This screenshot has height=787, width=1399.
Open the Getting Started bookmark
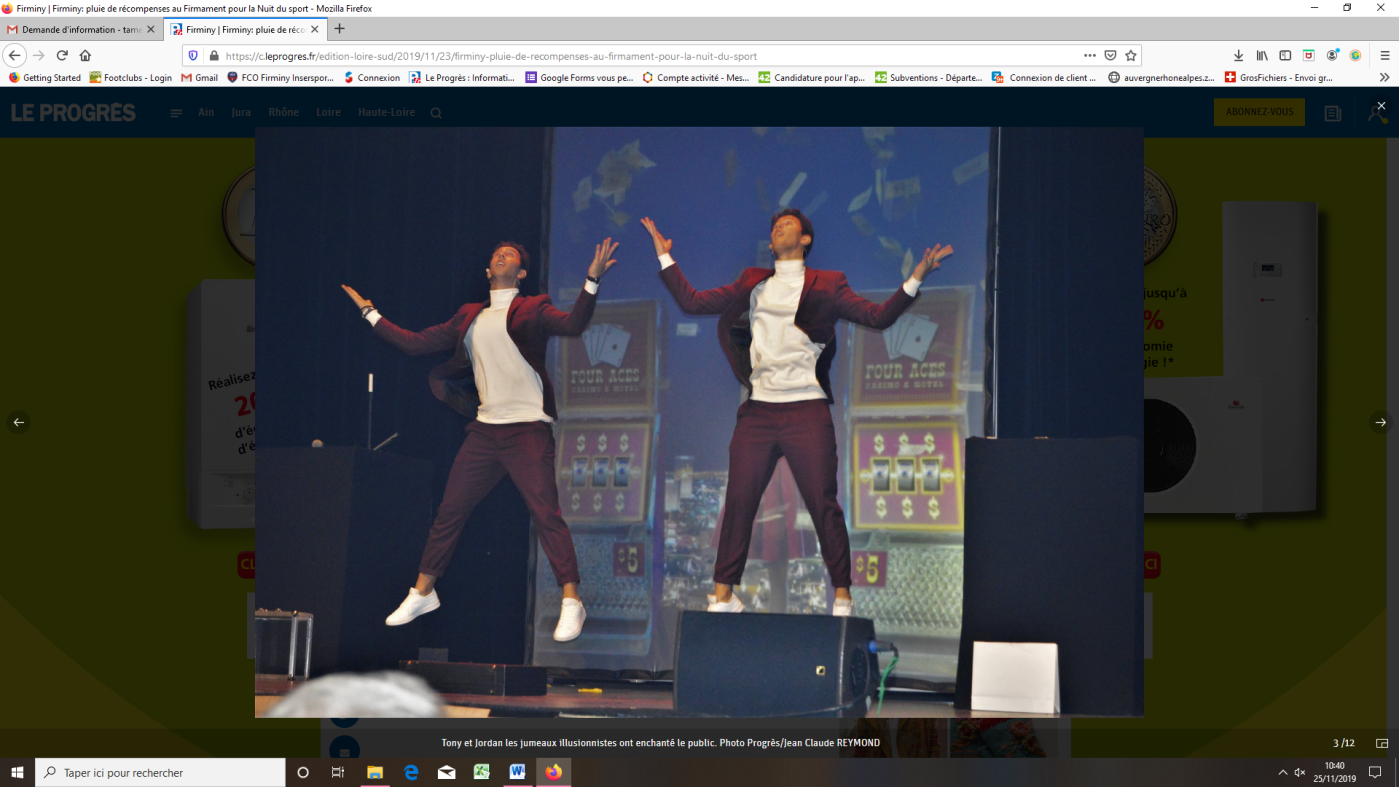pyautogui.click(x=45, y=77)
